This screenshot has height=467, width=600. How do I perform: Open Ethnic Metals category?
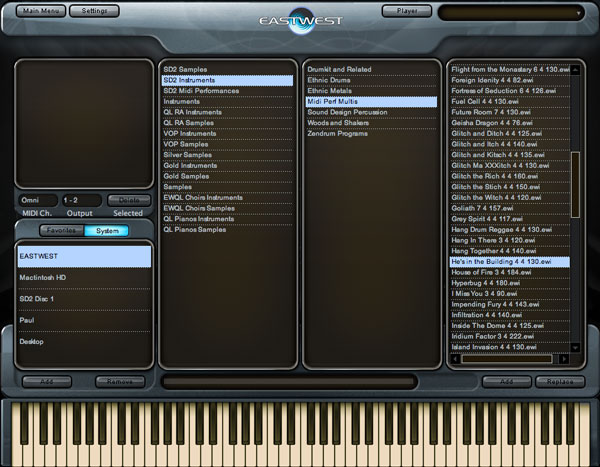[x=371, y=91]
